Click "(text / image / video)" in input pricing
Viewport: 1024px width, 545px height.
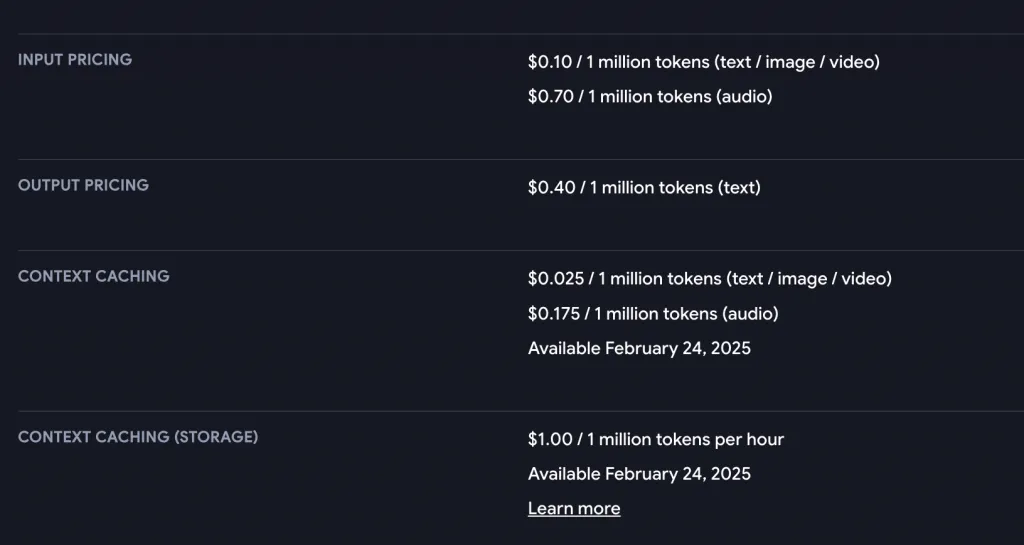(797, 62)
